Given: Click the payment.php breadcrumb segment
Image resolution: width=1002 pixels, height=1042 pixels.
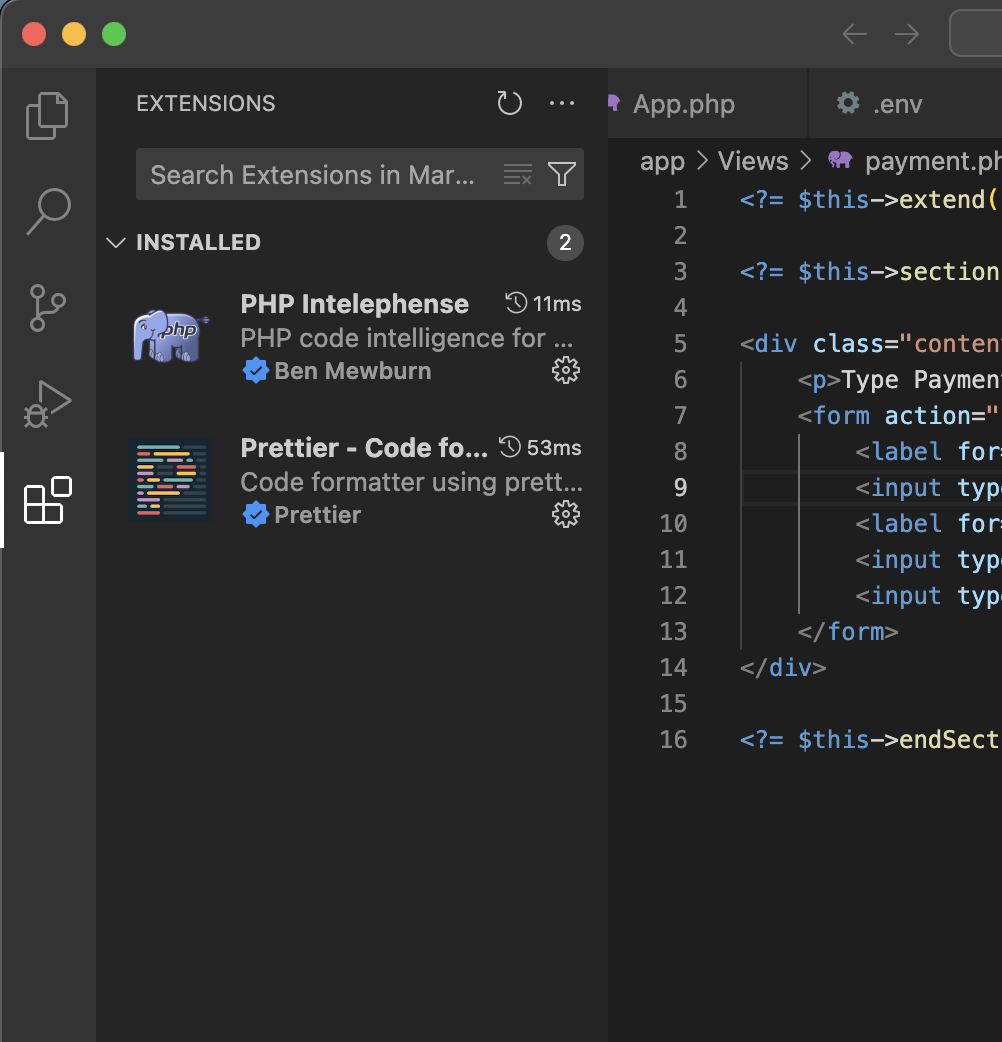Looking at the screenshot, I should tap(933, 161).
